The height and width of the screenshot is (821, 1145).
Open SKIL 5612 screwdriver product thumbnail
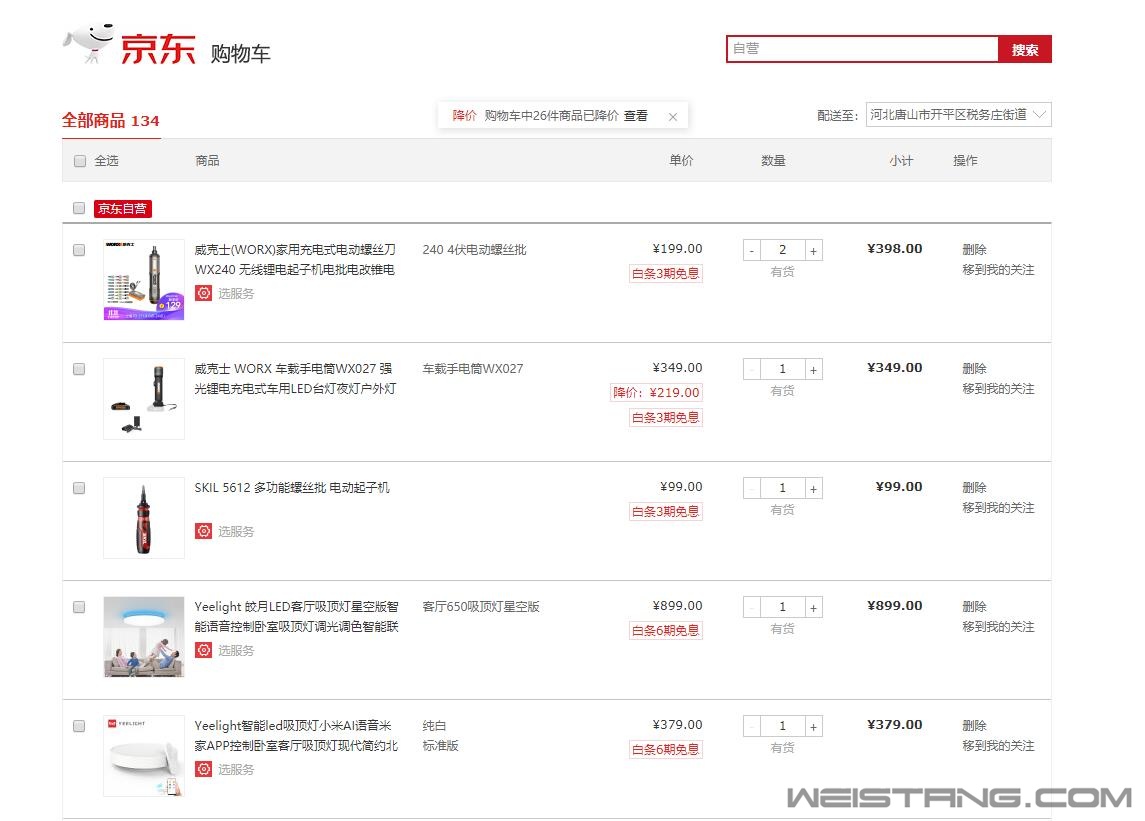click(x=144, y=518)
